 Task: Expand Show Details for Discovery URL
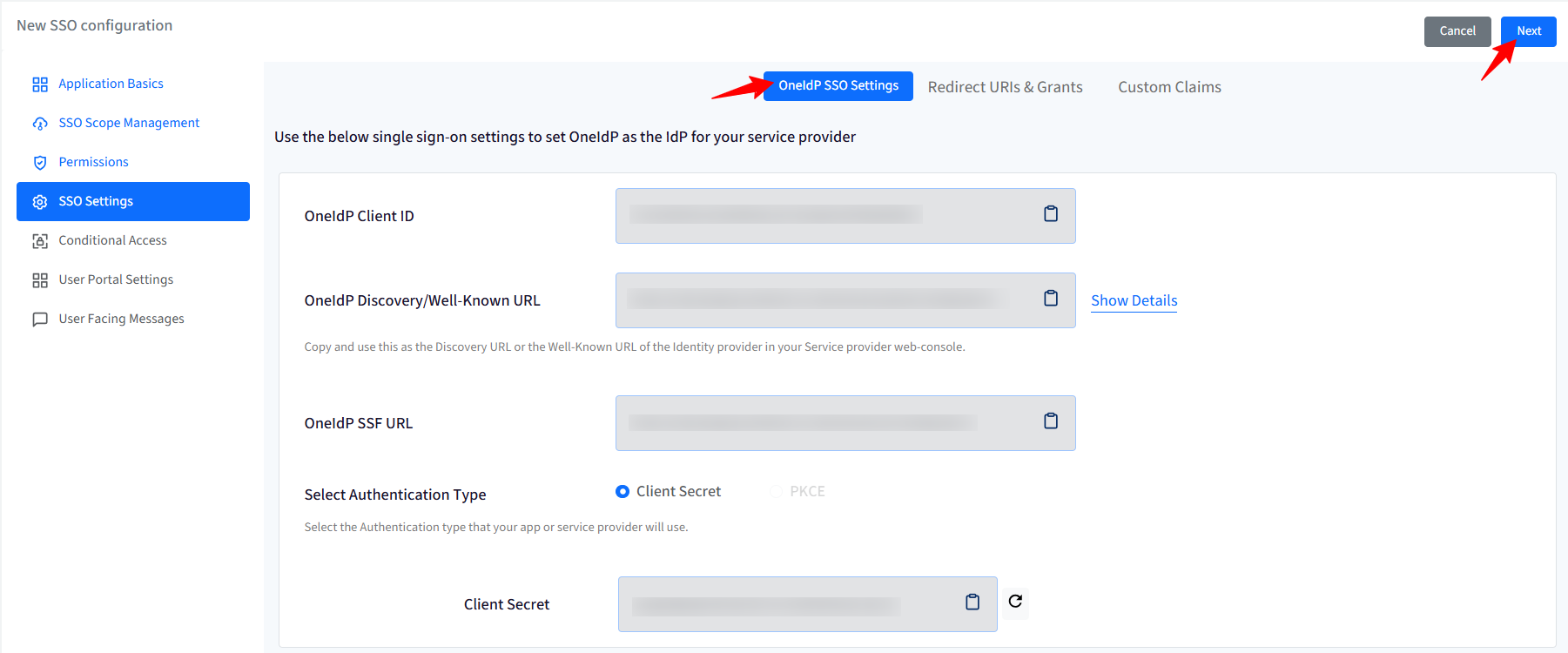(1134, 300)
